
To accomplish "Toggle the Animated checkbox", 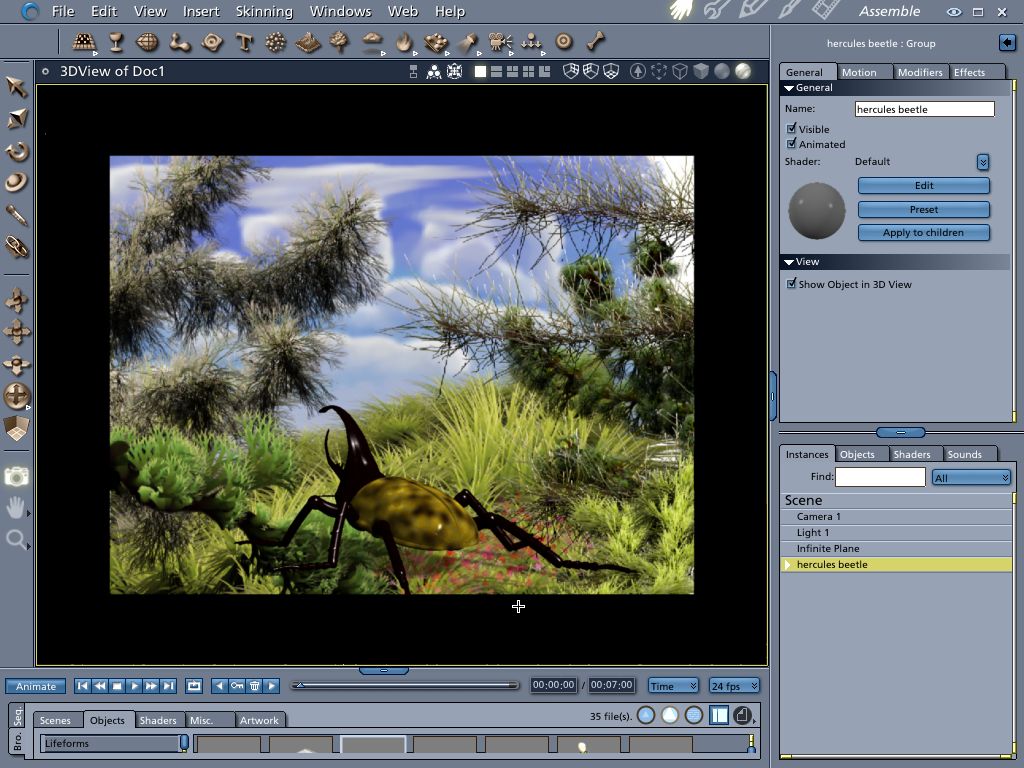I will click(x=792, y=144).
